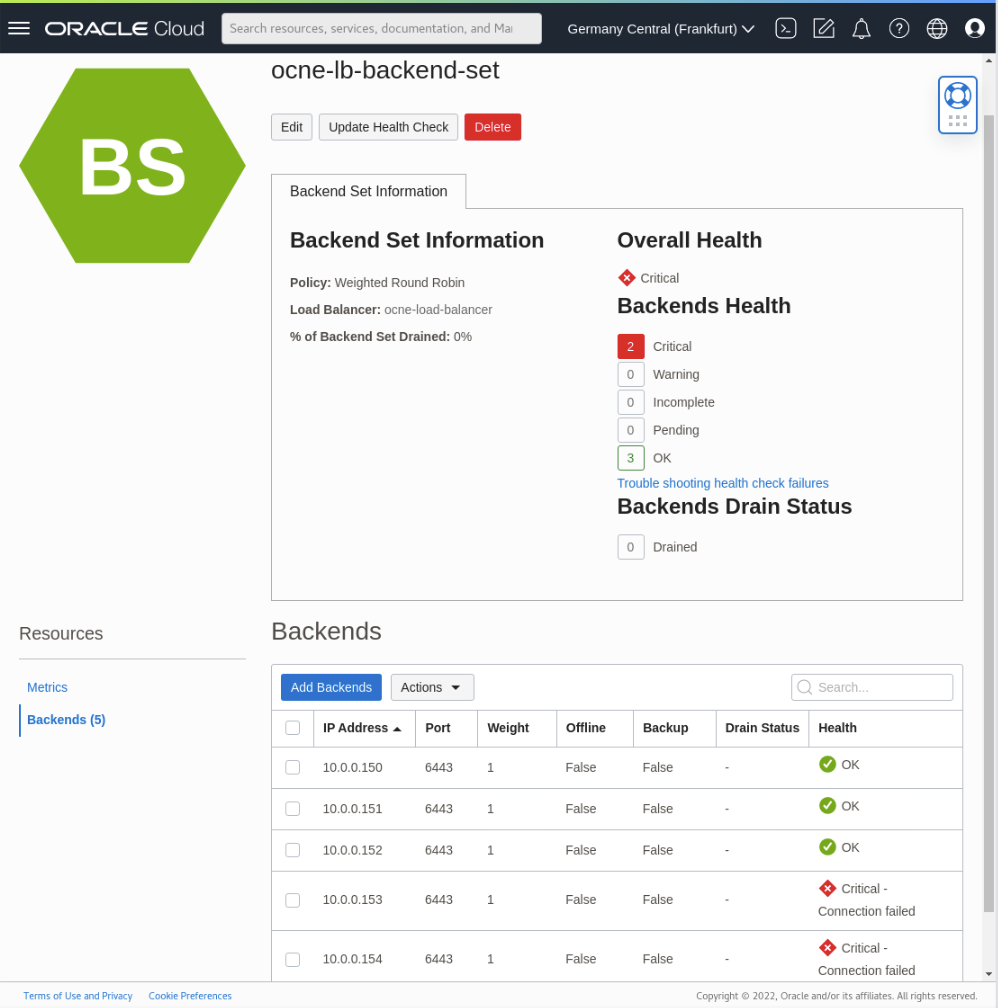Click the Edit button
Image resolution: width=998 pixels, height=1008 pixels.
(291, 127)
